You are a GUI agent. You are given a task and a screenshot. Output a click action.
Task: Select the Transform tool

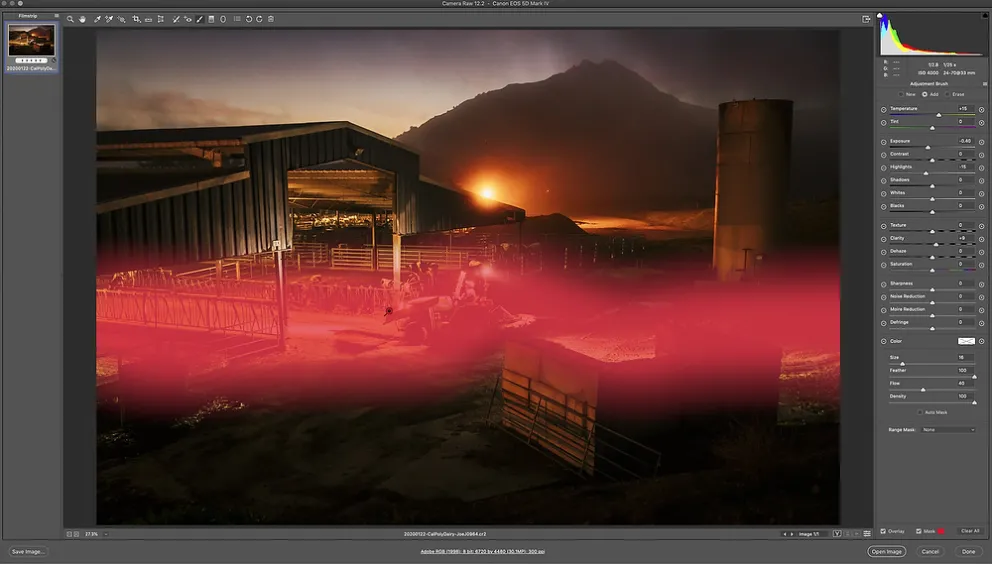point(161,19)
